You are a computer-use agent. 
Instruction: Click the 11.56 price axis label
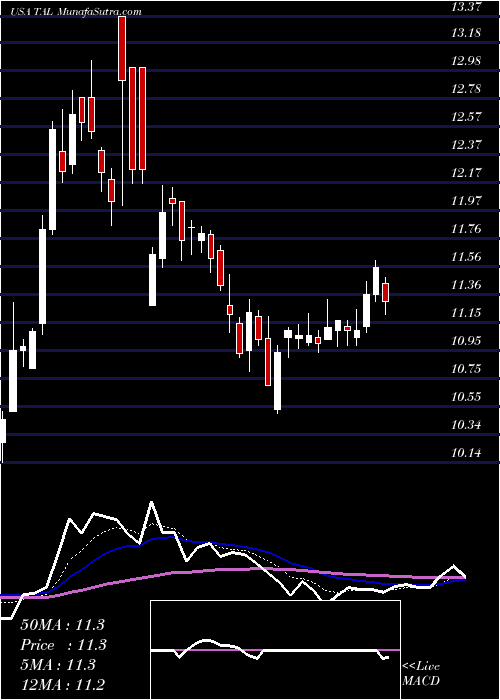468,257
